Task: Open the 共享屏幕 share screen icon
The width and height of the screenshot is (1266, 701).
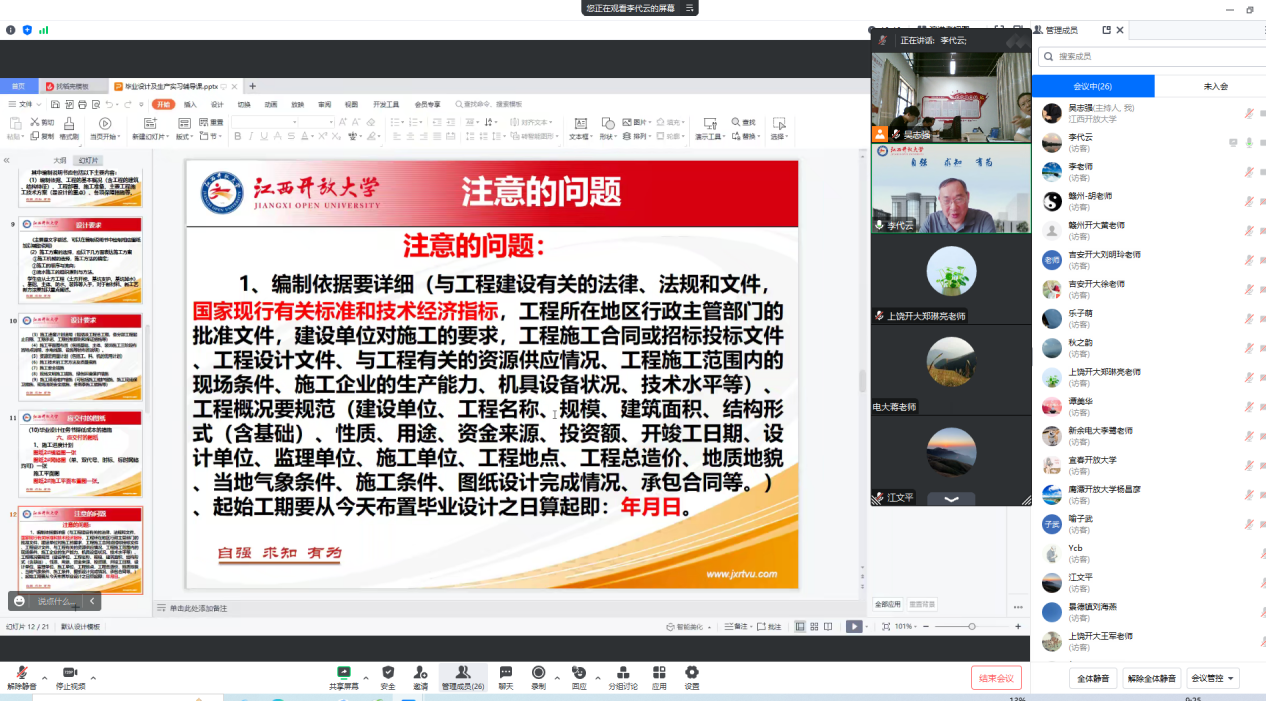Action: (x=344, y=673)
